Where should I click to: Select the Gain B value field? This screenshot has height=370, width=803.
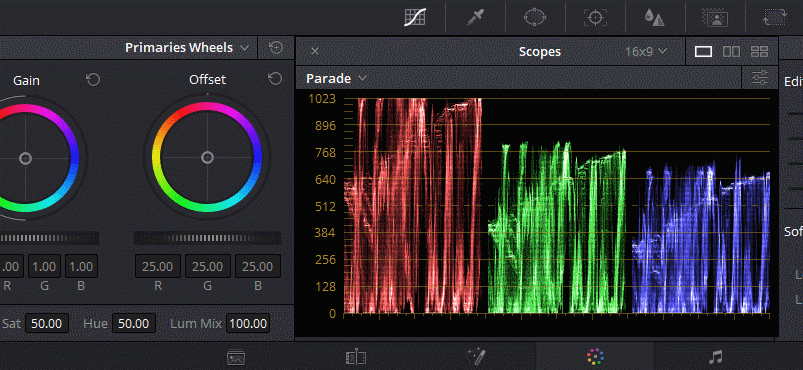click(81, 266)
